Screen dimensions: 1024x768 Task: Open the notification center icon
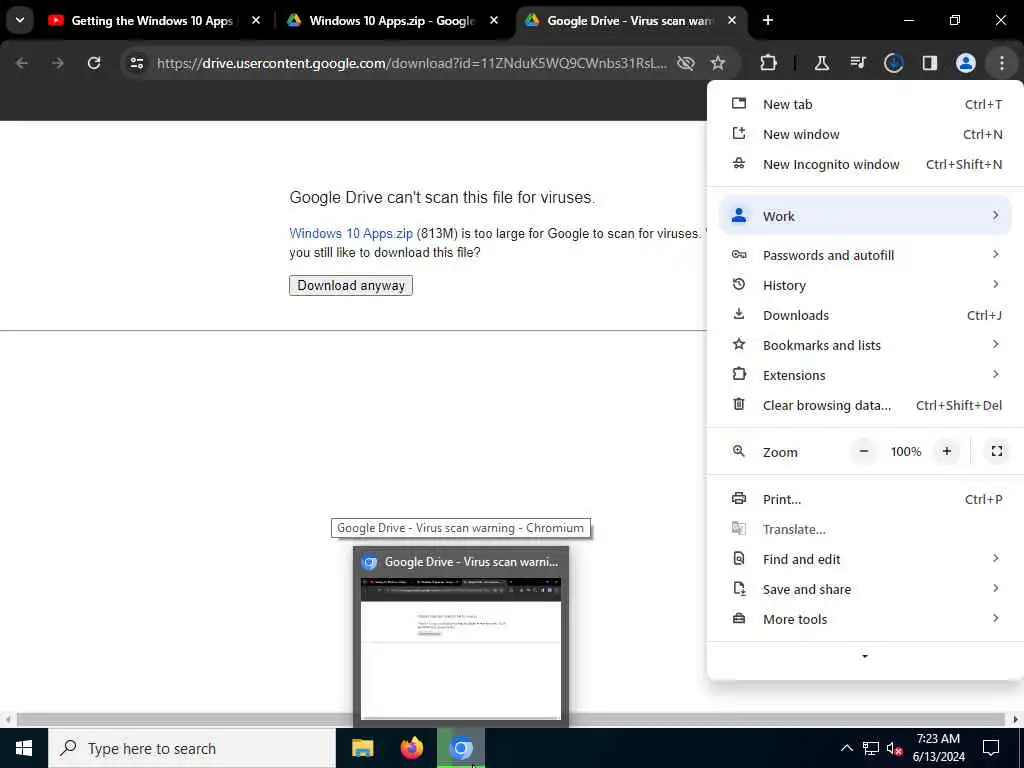(991, 748)
